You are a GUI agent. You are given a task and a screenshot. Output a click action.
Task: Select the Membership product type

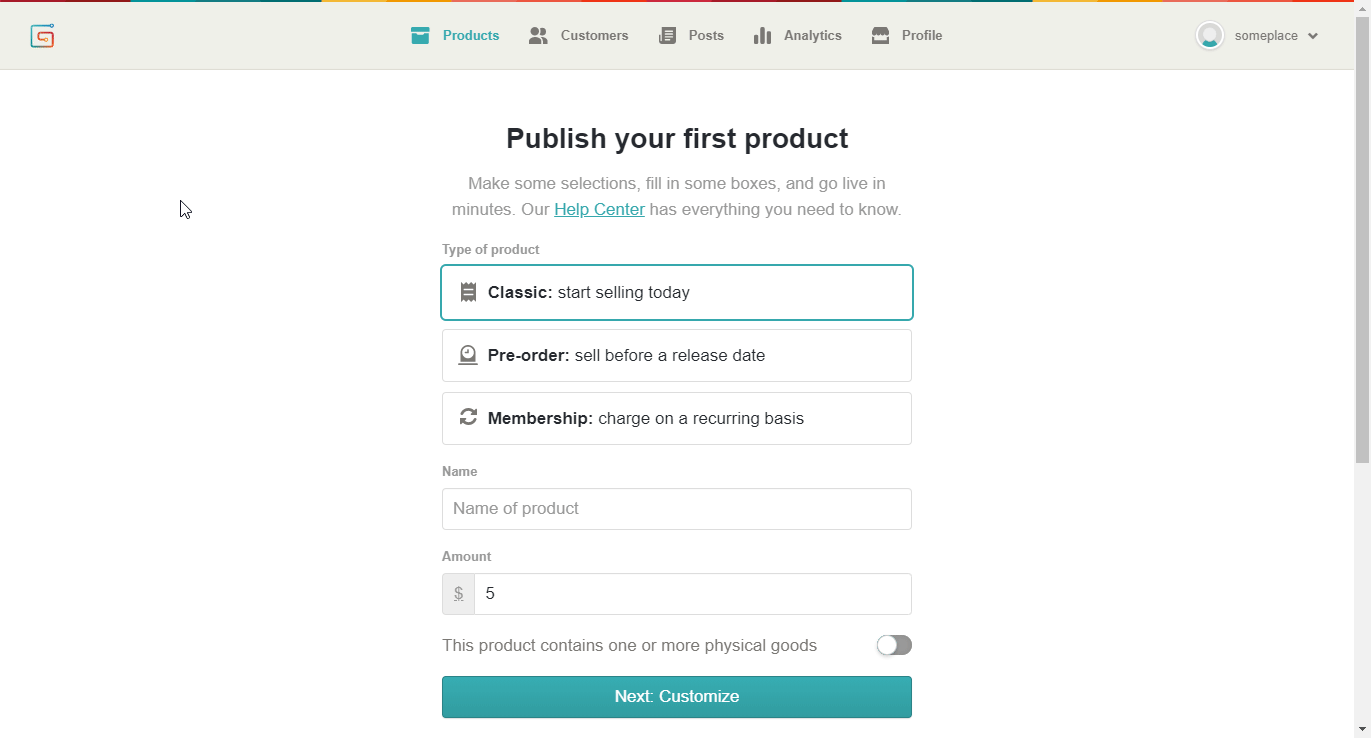677,418
